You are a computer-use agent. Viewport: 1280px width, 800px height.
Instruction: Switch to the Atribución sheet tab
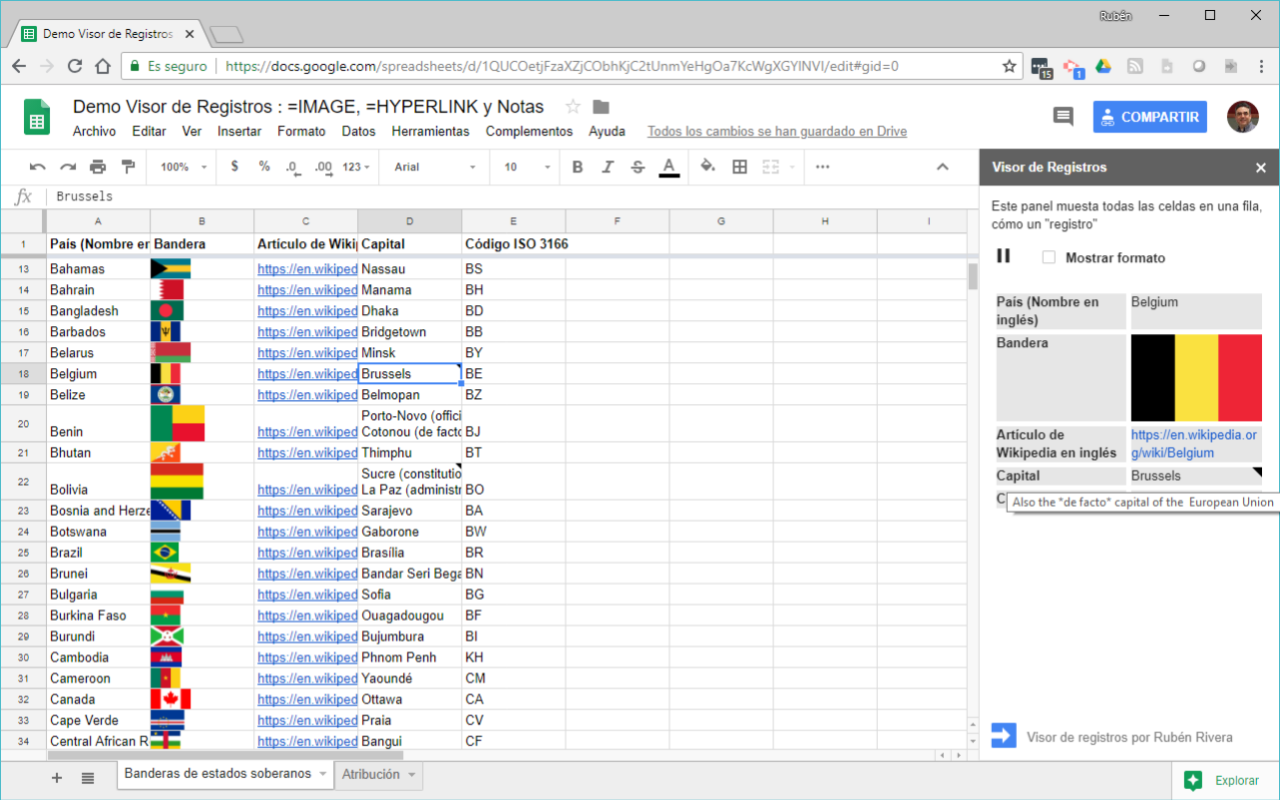pyautogui.click(x=371, y=774)
